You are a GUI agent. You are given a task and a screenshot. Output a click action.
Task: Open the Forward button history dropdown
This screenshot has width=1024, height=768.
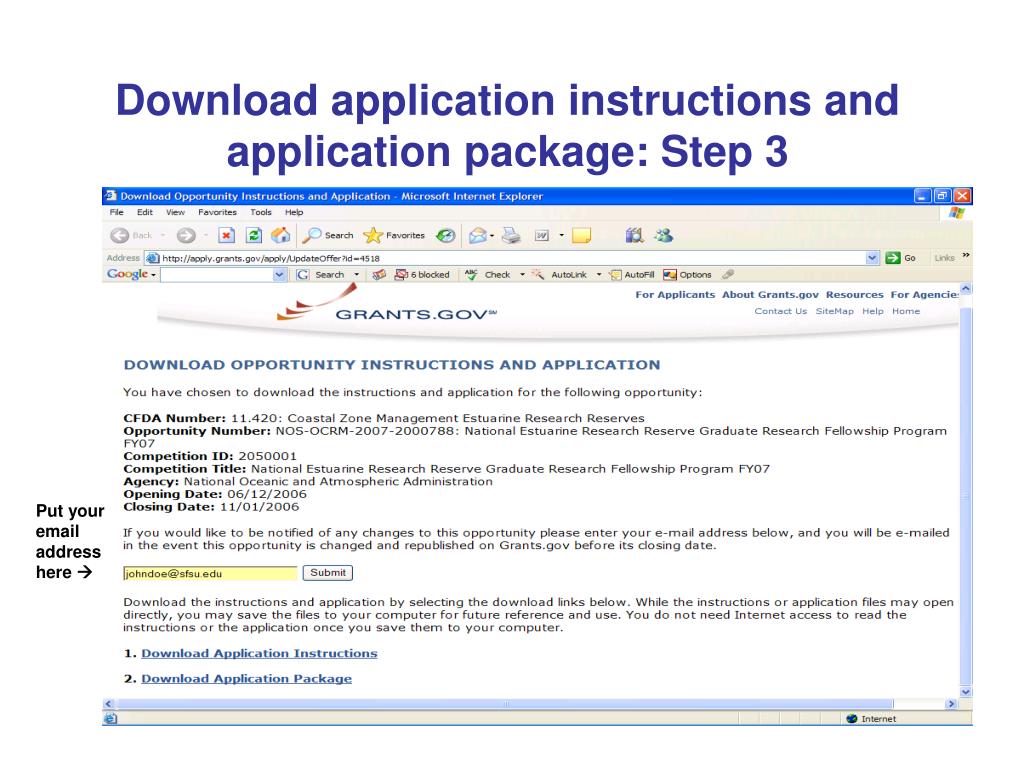tap(205, 236)
